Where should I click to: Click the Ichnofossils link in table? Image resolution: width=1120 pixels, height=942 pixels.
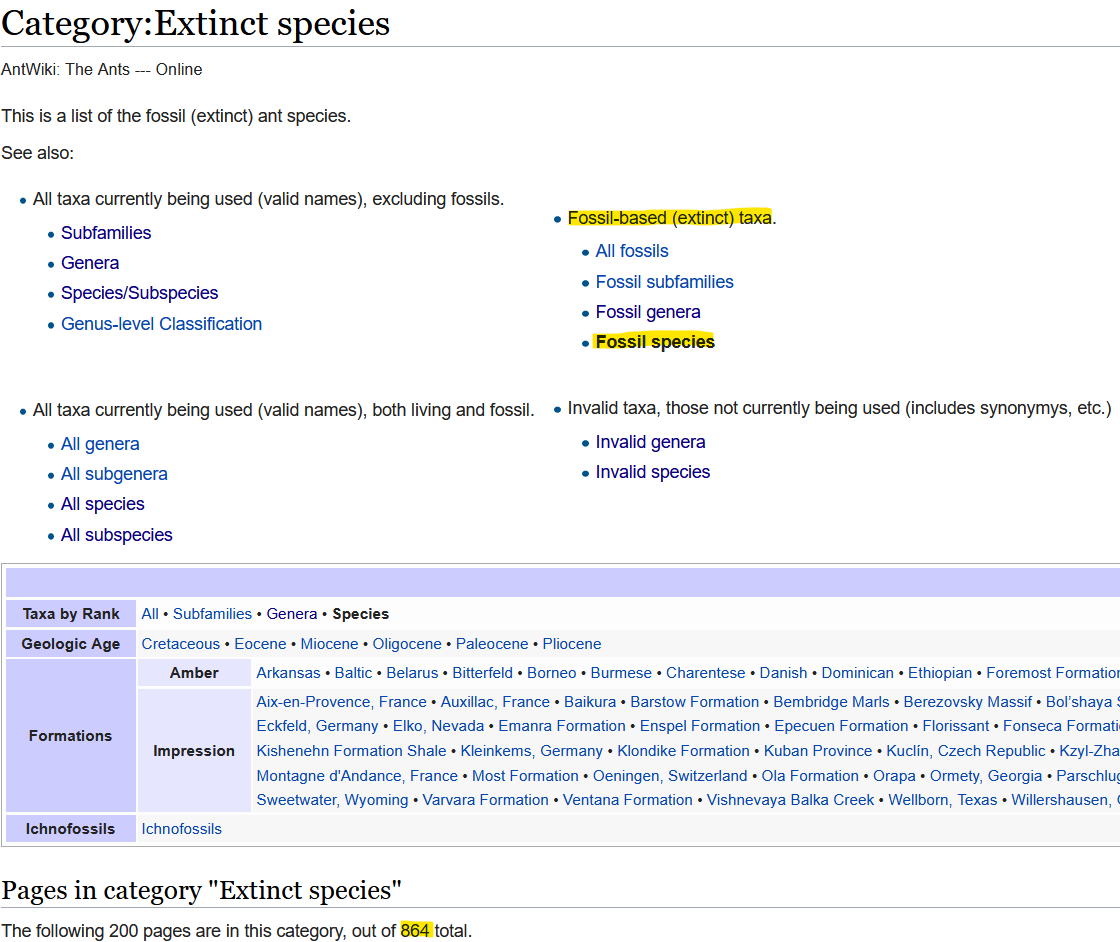[181, 829]
